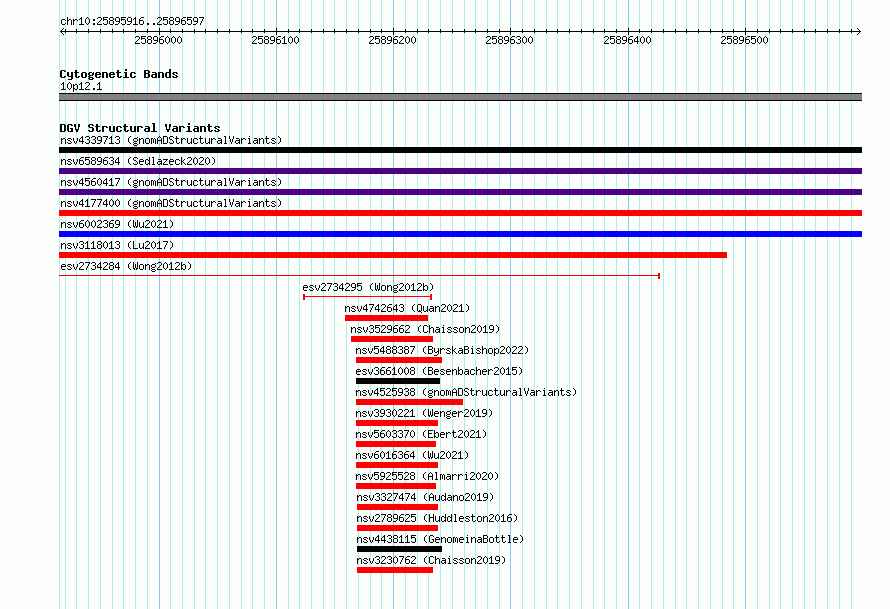Image resolution: width=890 pixels, height=609 pixels.
Task: Open nsv3118013 (Lu2017) variant label
Action: tap(117, 245)
